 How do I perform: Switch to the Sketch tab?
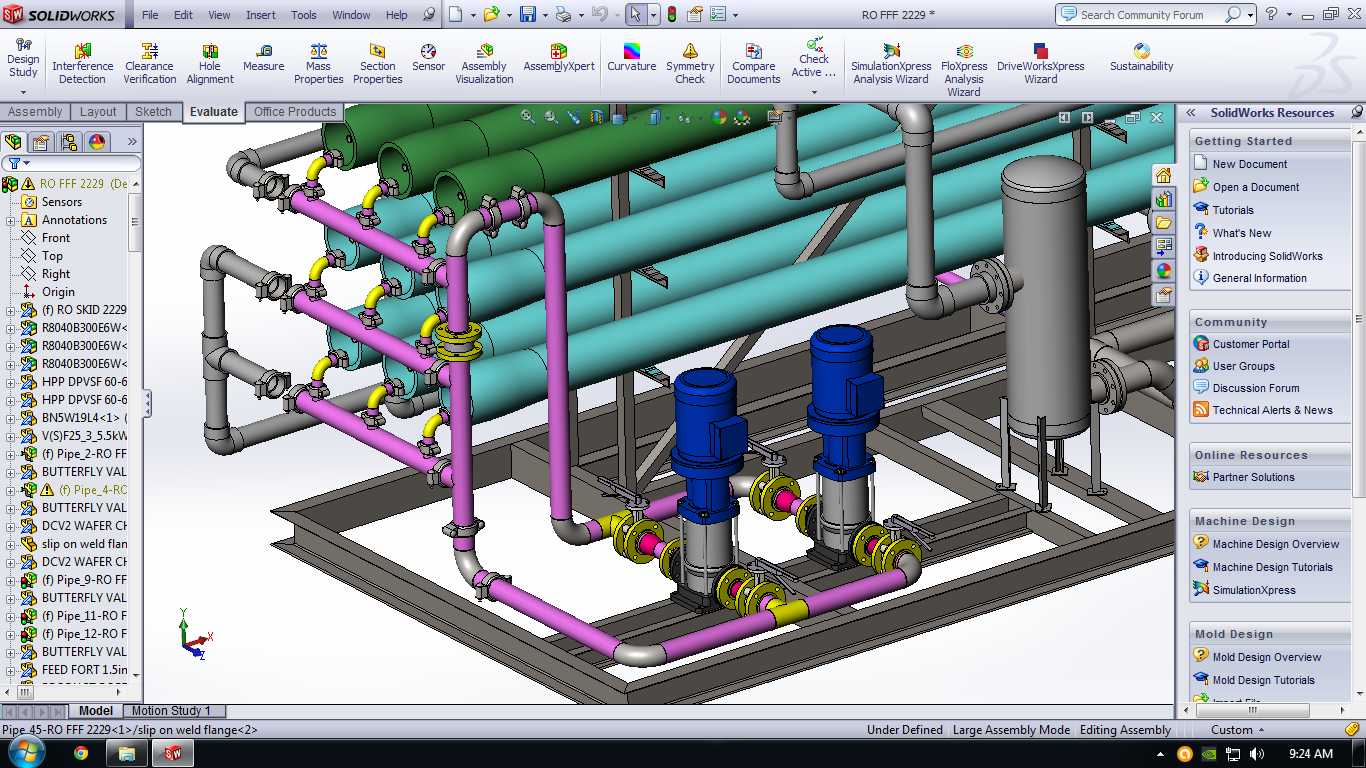tap(153, 112)
